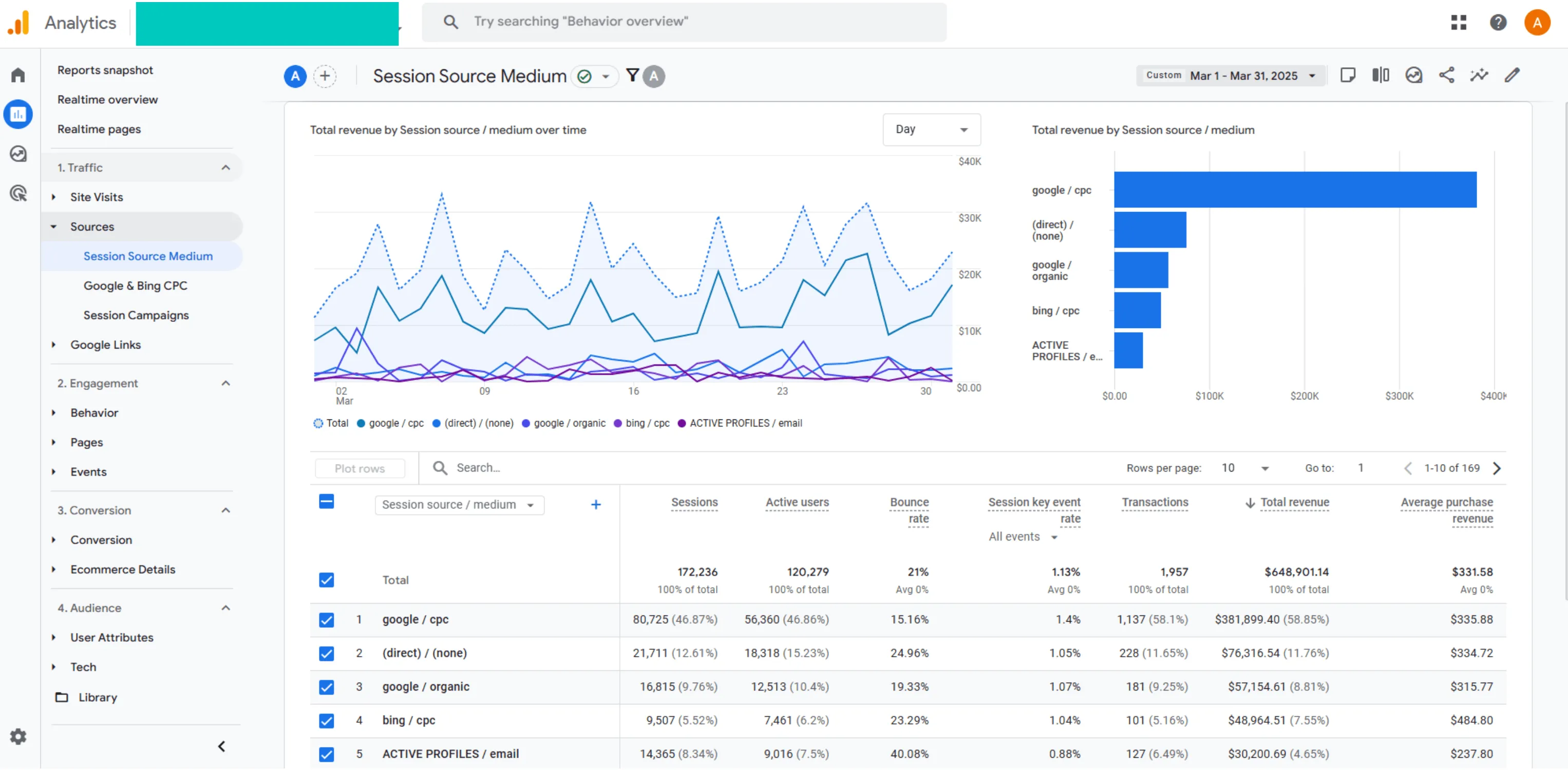
Task: Open the Session source / medium dimension dropdown
Action: (x=459, y=505)
